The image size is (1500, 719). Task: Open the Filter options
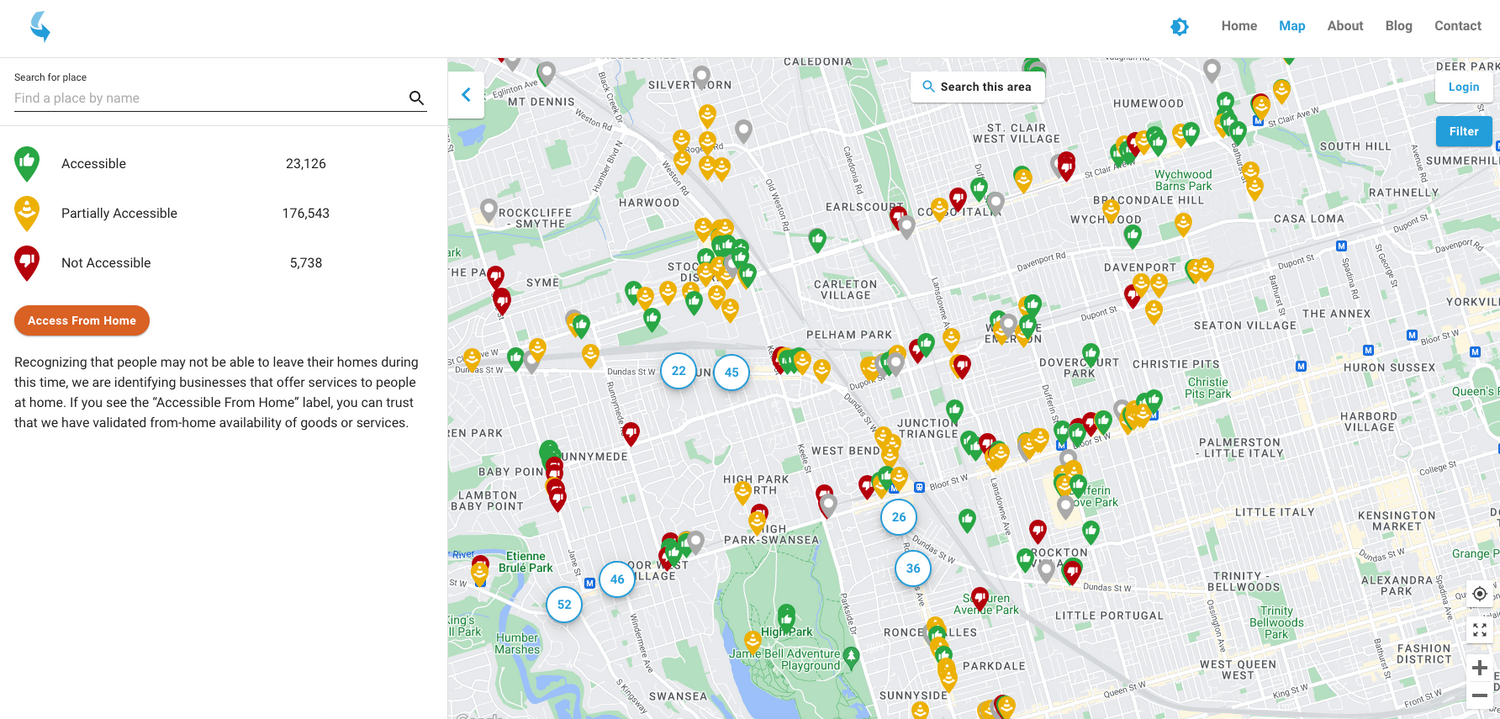pyautogui.click(x=1463, y=131)
